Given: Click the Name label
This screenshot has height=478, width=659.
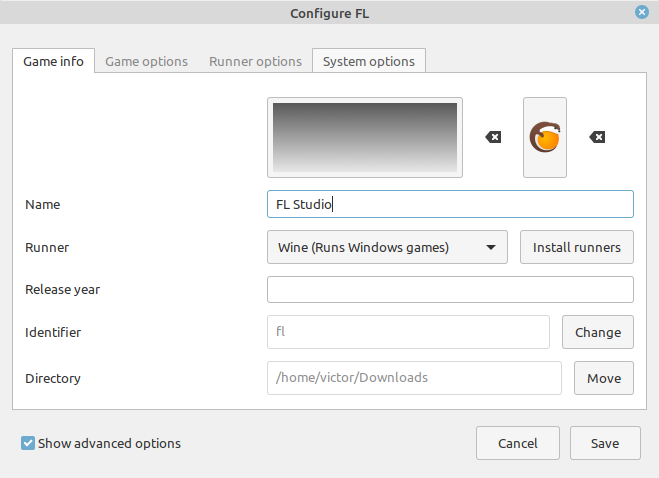Looking at the screenshot, I should coord(42,205).
